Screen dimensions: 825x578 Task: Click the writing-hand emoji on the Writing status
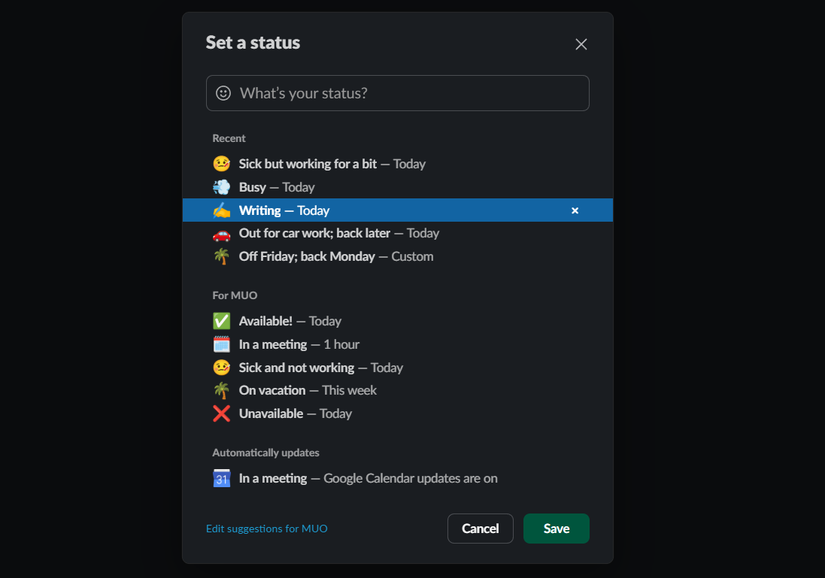click(x=221, y=210)
